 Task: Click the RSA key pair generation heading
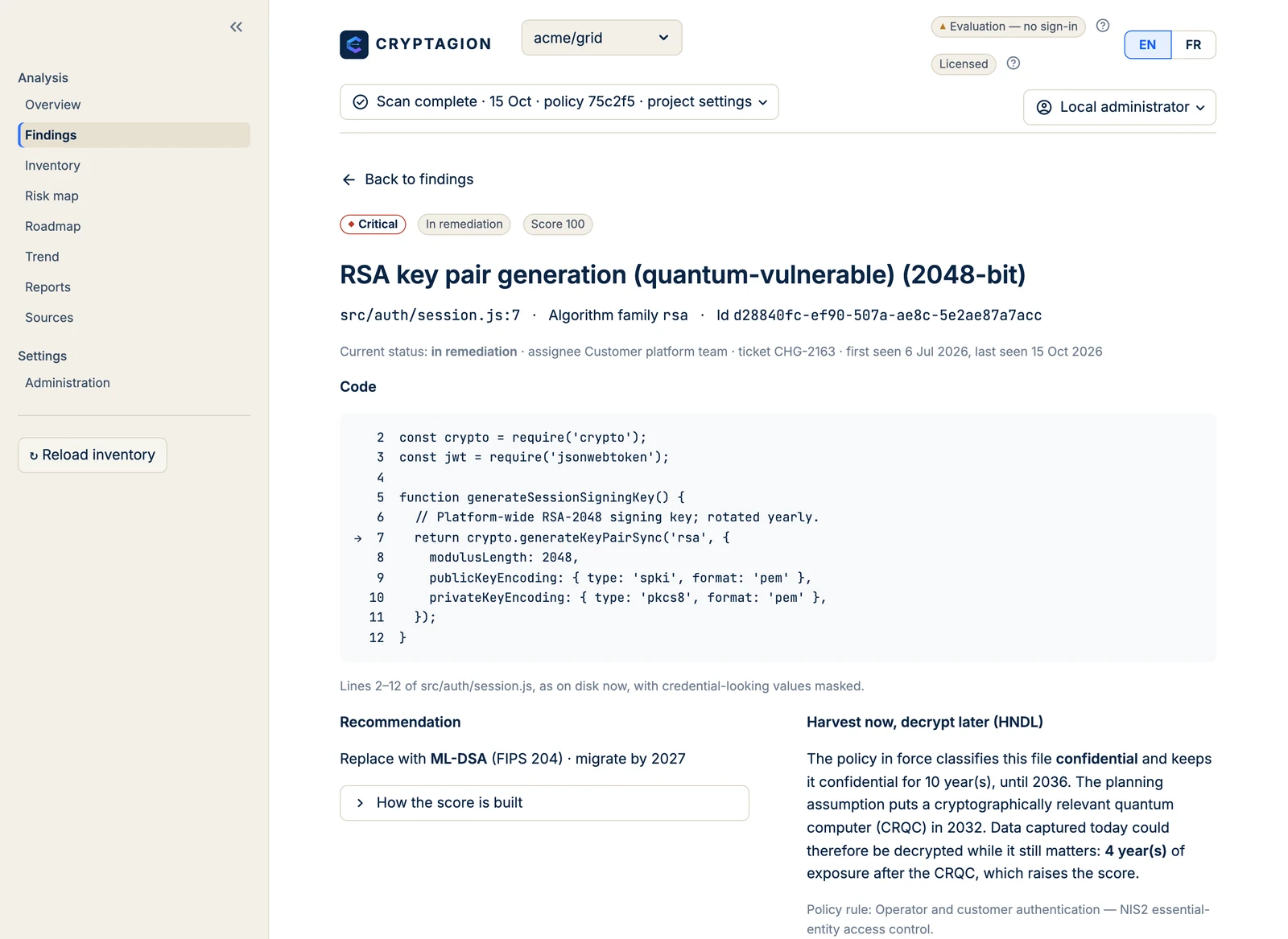coord(683,275)
